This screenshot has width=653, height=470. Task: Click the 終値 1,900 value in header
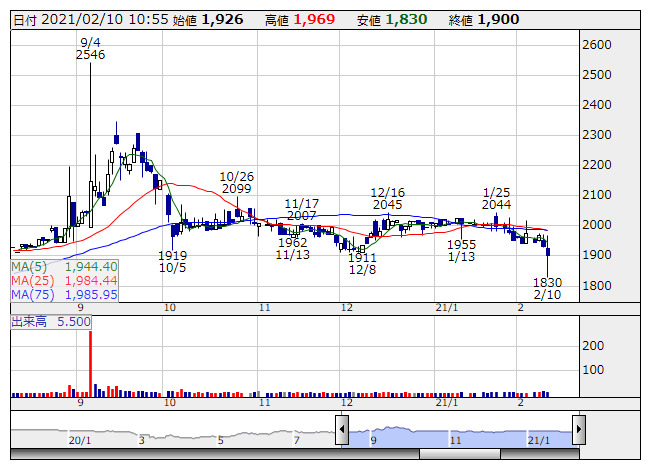click(x=497, y=19)
